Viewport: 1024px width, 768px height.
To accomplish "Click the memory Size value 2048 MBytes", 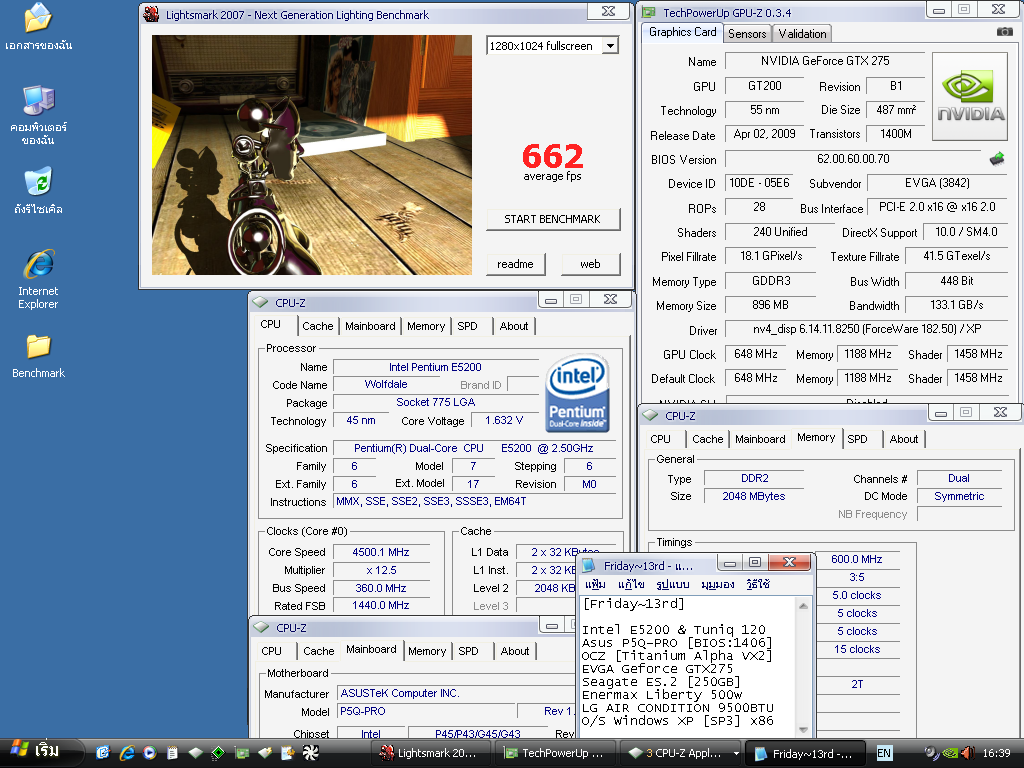I will coord(754,496).
